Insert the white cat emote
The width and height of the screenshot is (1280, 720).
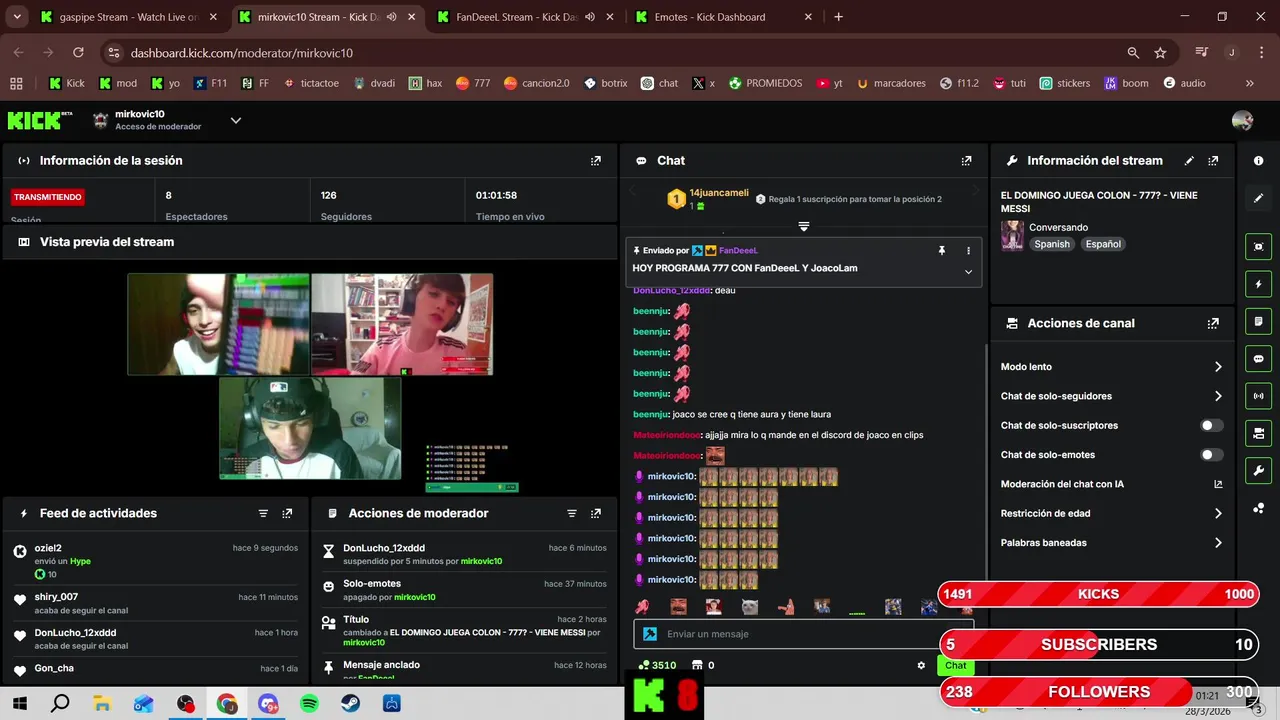749,607
